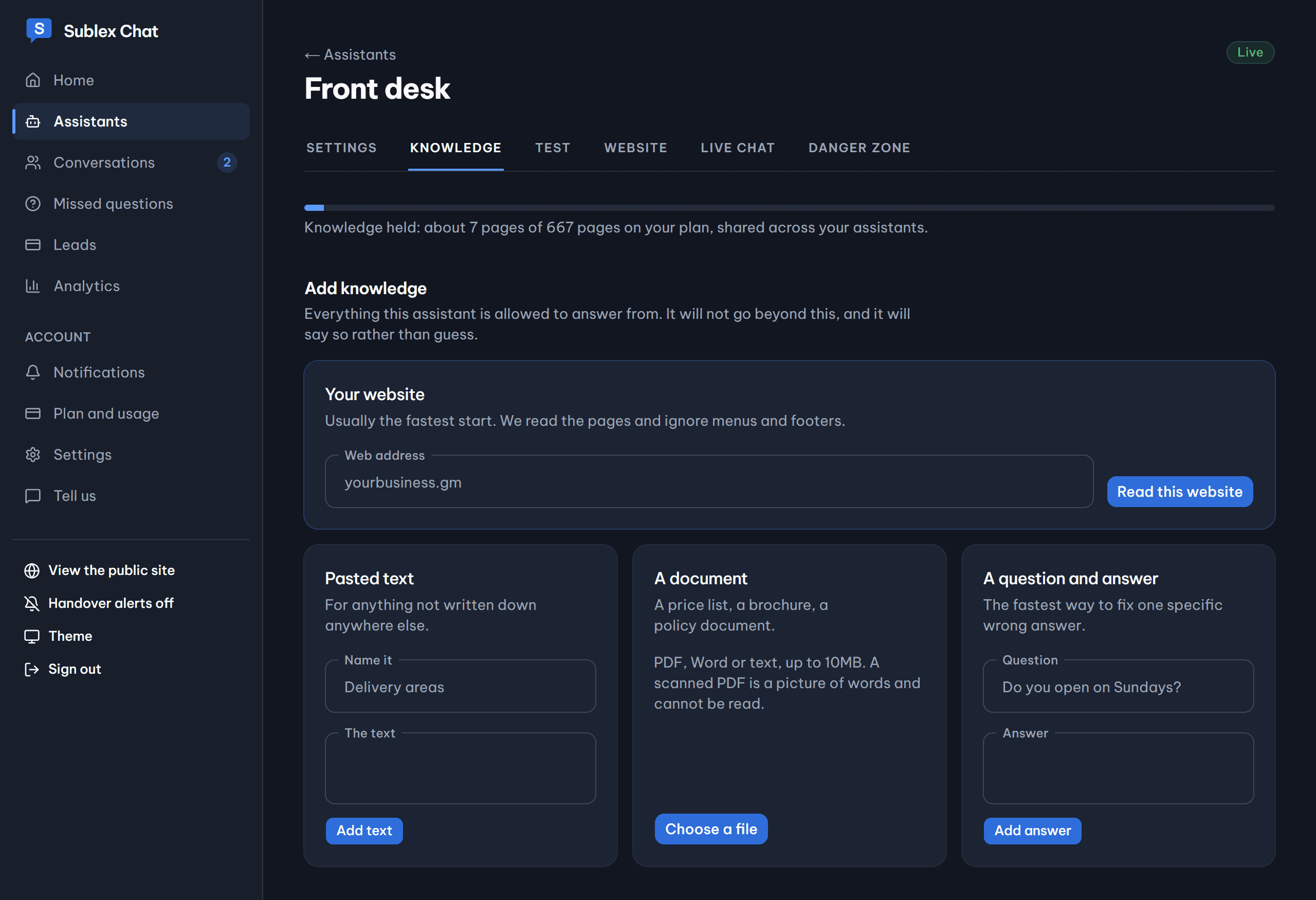Focus the Web address input field
This screenshot has height=900, width=1316.
pos(709,481)
